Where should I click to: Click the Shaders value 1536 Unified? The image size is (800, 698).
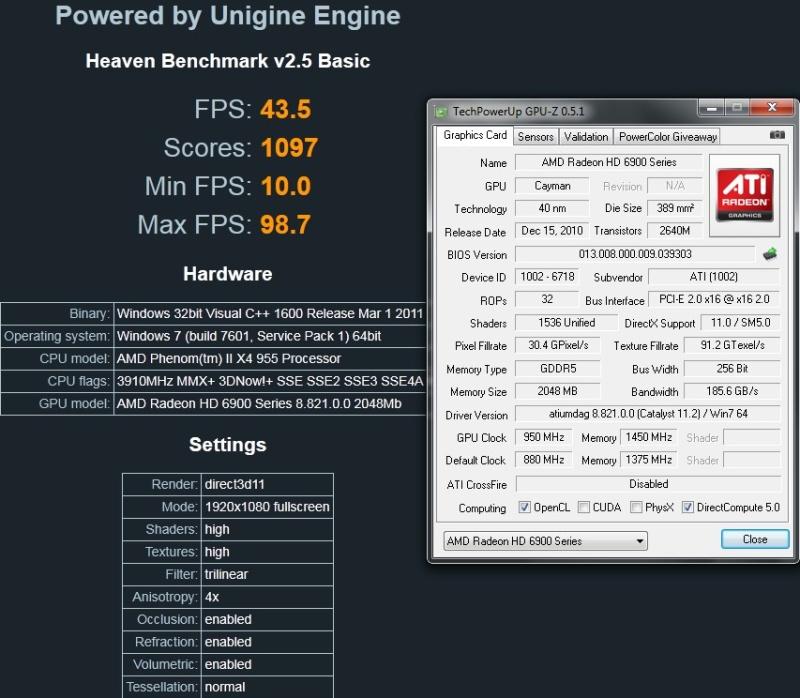click(566, 322)
